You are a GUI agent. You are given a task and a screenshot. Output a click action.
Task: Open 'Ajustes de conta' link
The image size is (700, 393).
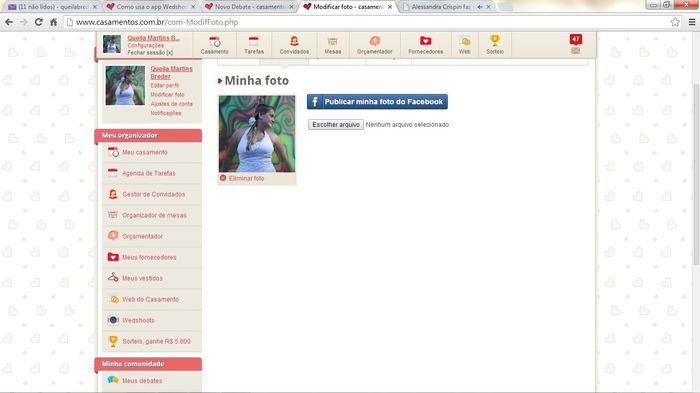(x=171, y=104)
